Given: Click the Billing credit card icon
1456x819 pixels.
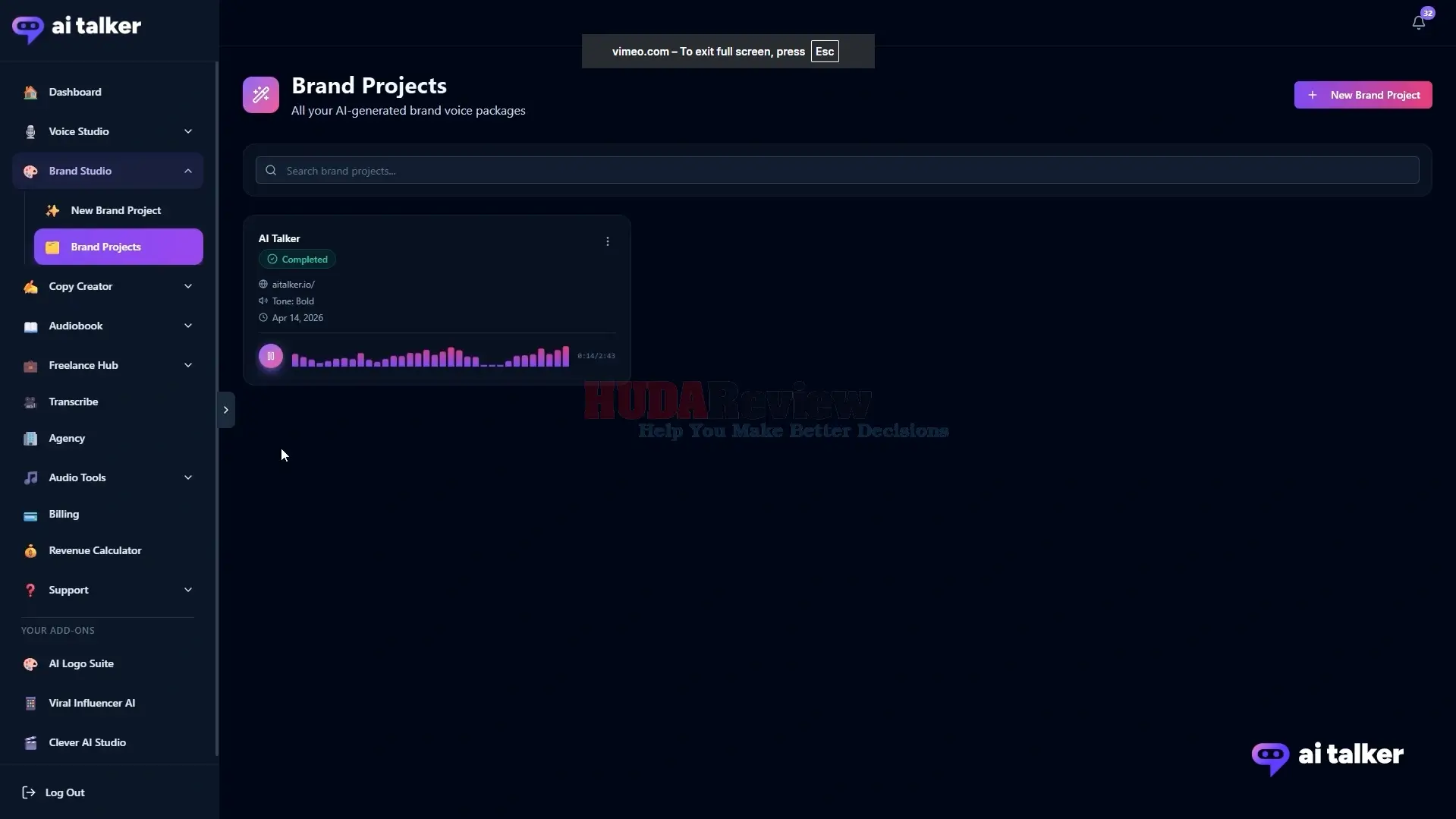Looking at the screenshot, I should point(30,515).
